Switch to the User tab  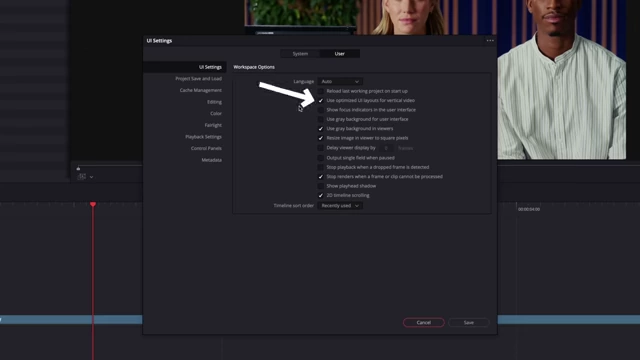pyautogui.click(x=340, y=53)
